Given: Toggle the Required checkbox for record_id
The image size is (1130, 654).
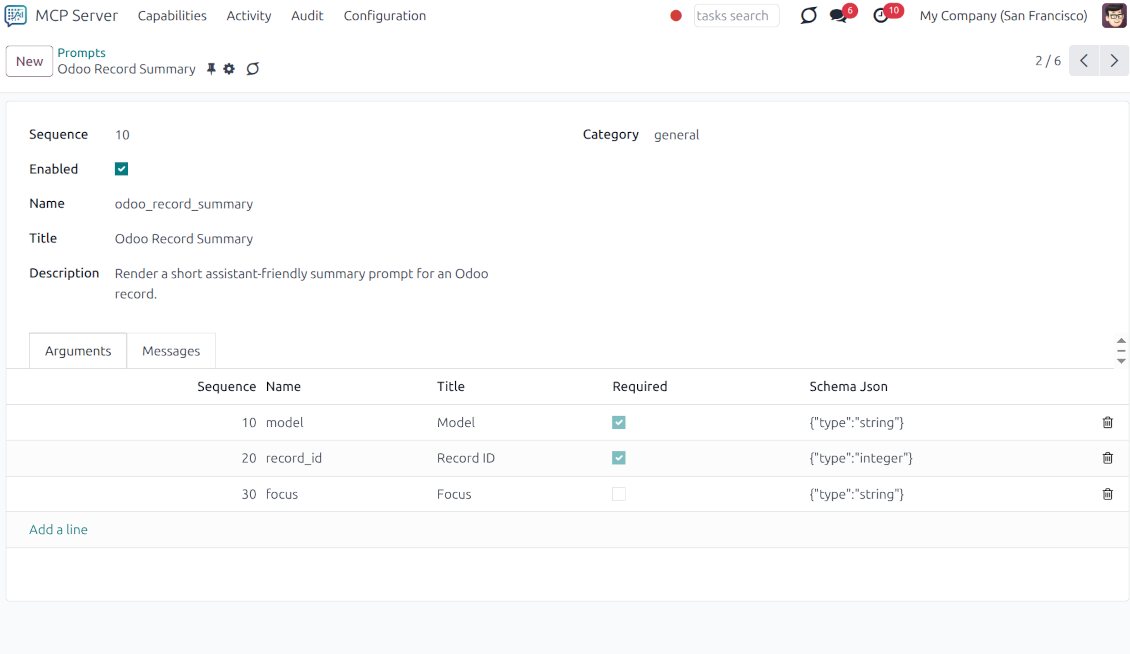Looking at the screenshot, I should pyautogui.click(x=619, y=458).
